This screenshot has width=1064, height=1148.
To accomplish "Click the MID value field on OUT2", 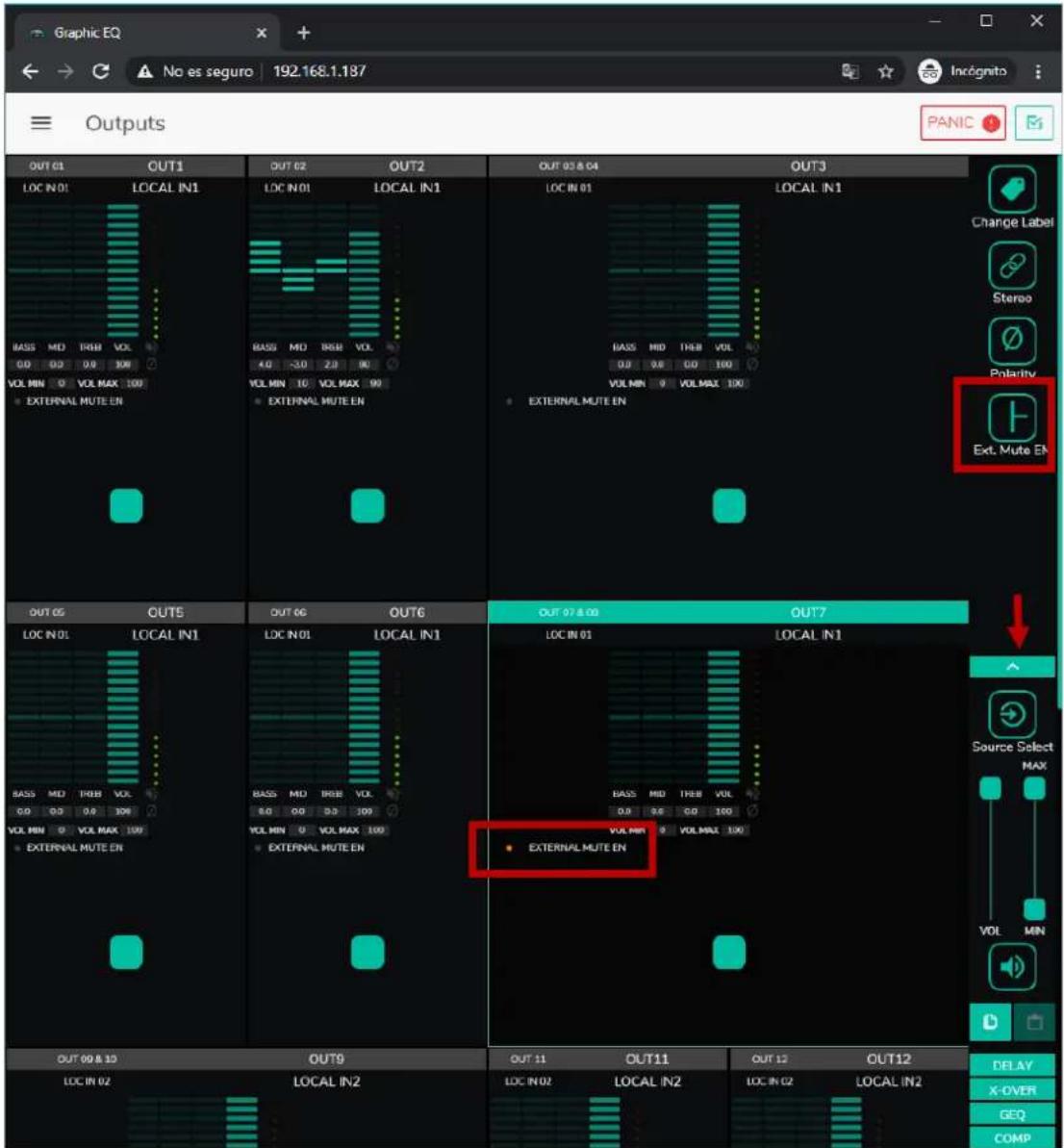I will click(x=298, y=364).
